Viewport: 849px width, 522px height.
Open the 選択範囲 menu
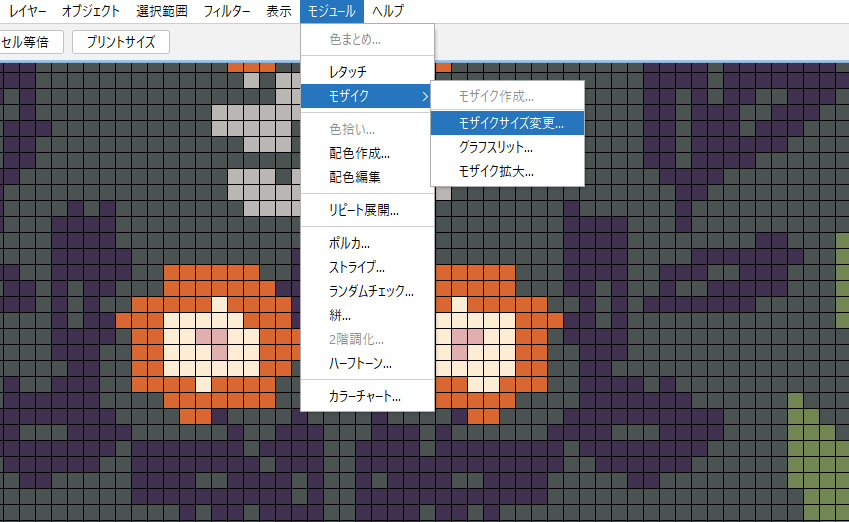[x=161, y=12]
